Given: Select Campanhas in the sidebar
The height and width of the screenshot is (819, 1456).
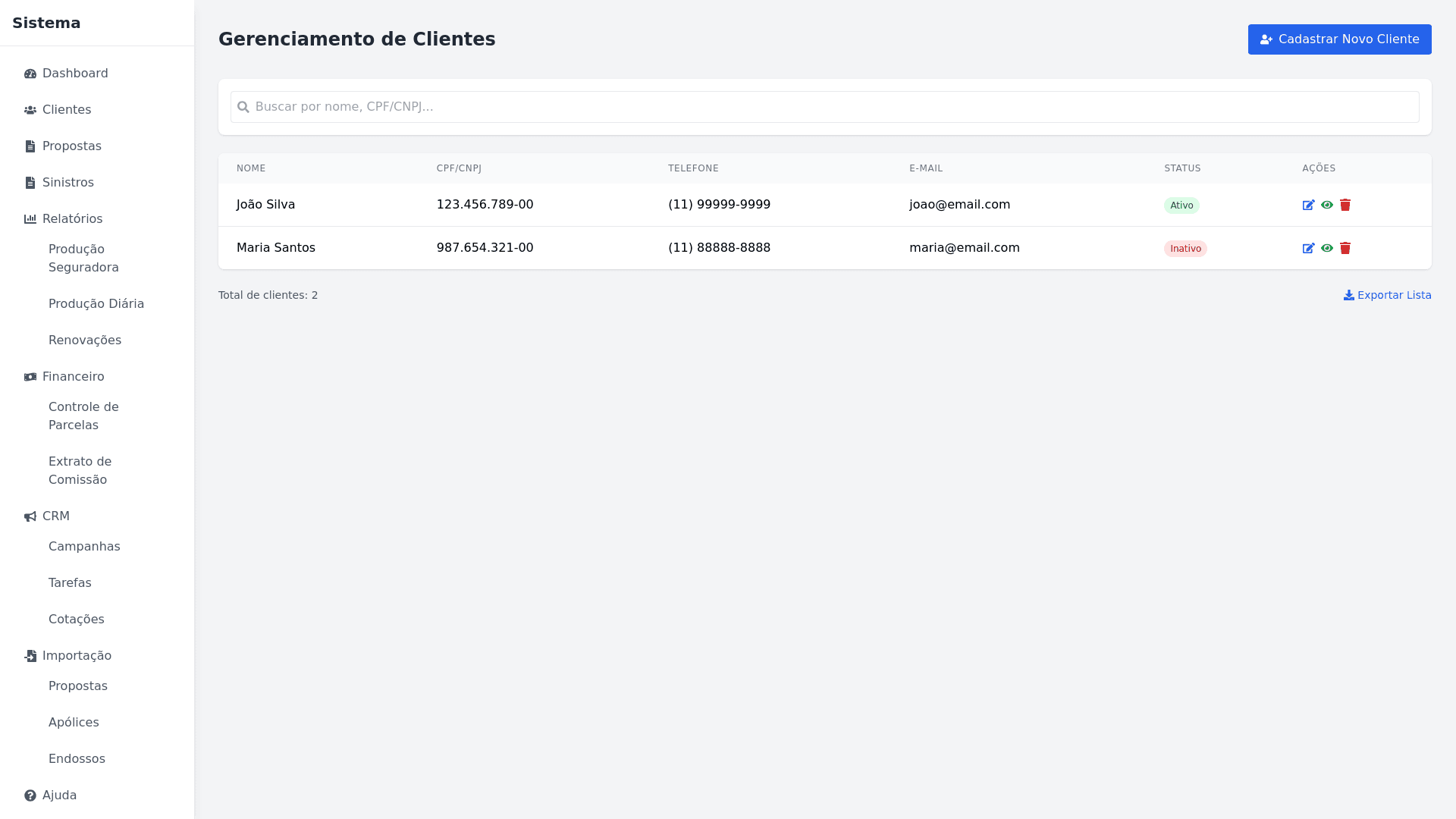Looking at the screenshot, I should pyautogui.click(x=84, y=546).
